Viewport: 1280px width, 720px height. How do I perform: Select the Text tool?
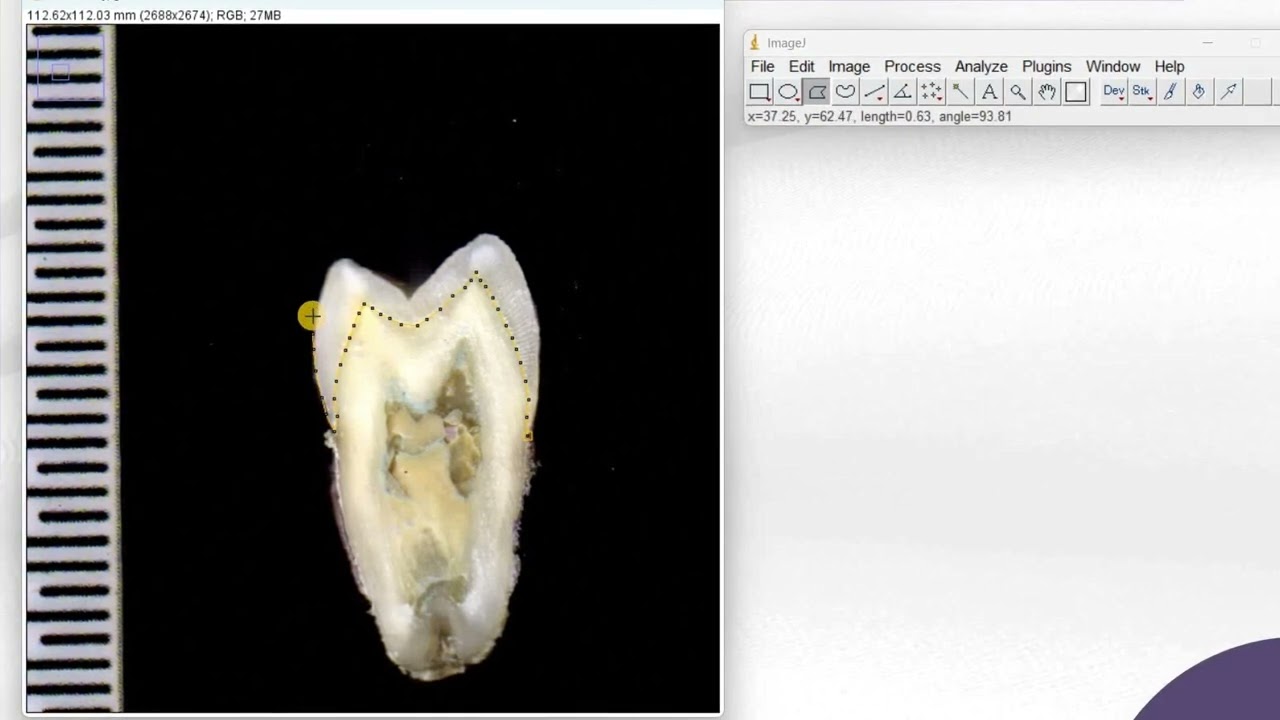click(x=989, y=92)
